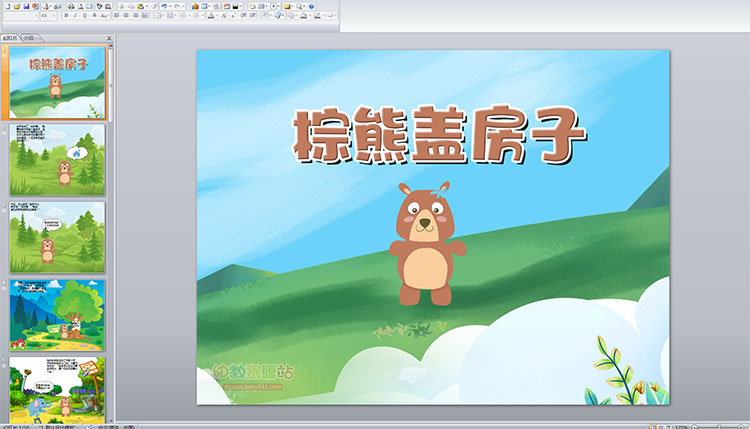Open the help question mark icon
Image resolution: width=750 pixels, height=429 pixels.
point(313,6)
